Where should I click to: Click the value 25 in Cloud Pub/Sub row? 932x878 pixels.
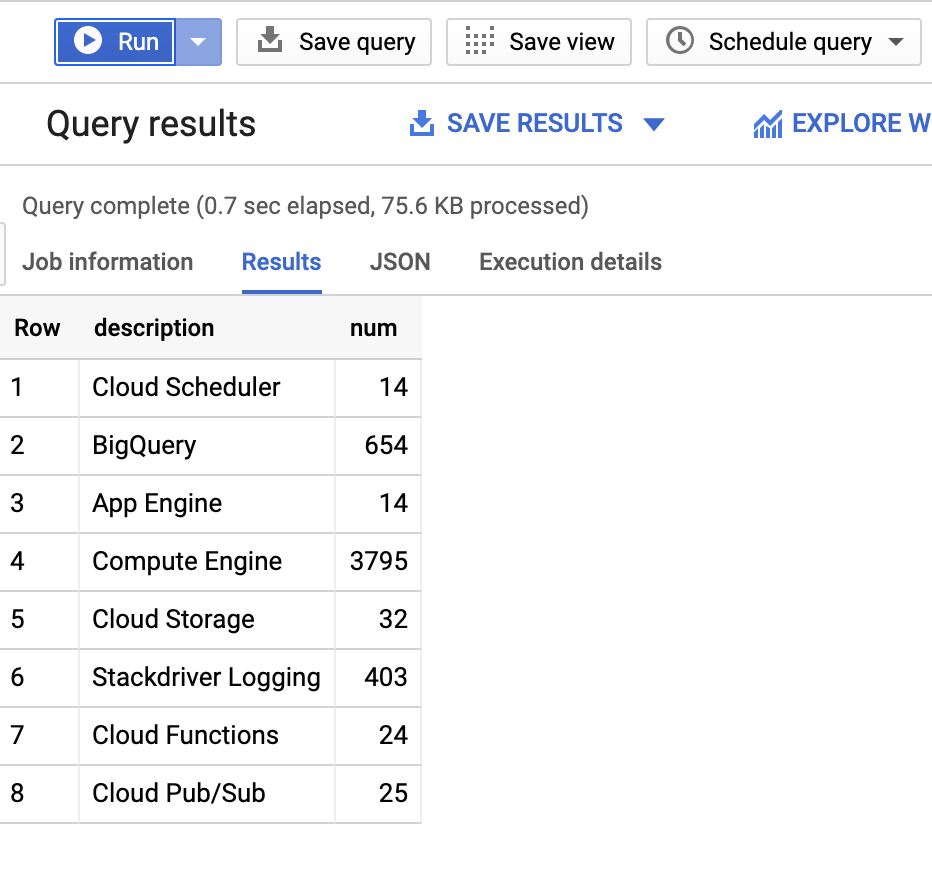[393, 793]
